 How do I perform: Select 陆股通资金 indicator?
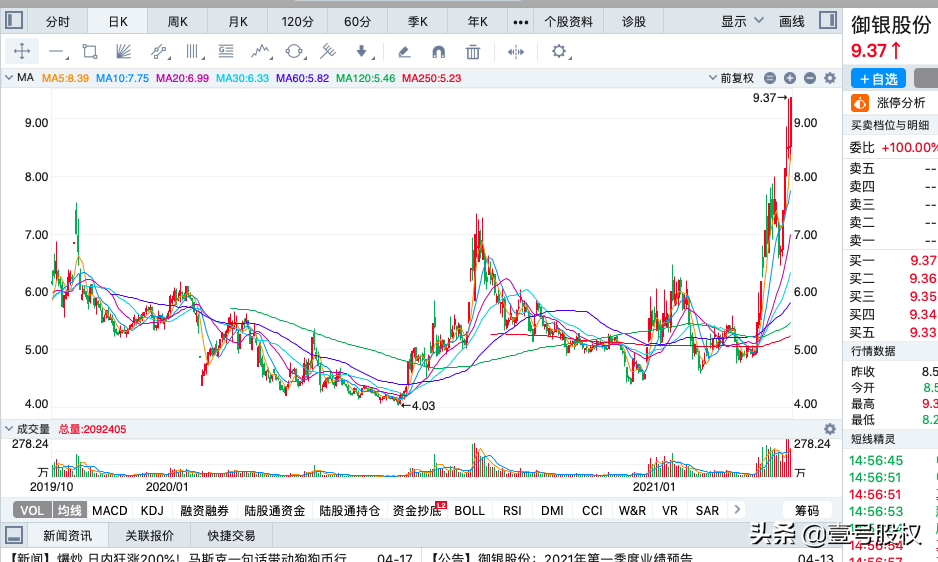(275, 510)
